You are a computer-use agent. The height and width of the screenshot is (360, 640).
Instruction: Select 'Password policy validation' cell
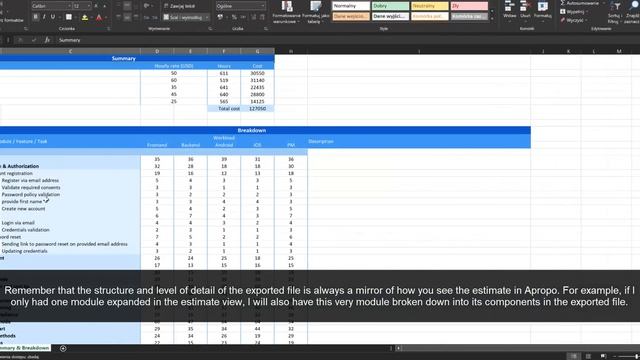tap(31, 195)
